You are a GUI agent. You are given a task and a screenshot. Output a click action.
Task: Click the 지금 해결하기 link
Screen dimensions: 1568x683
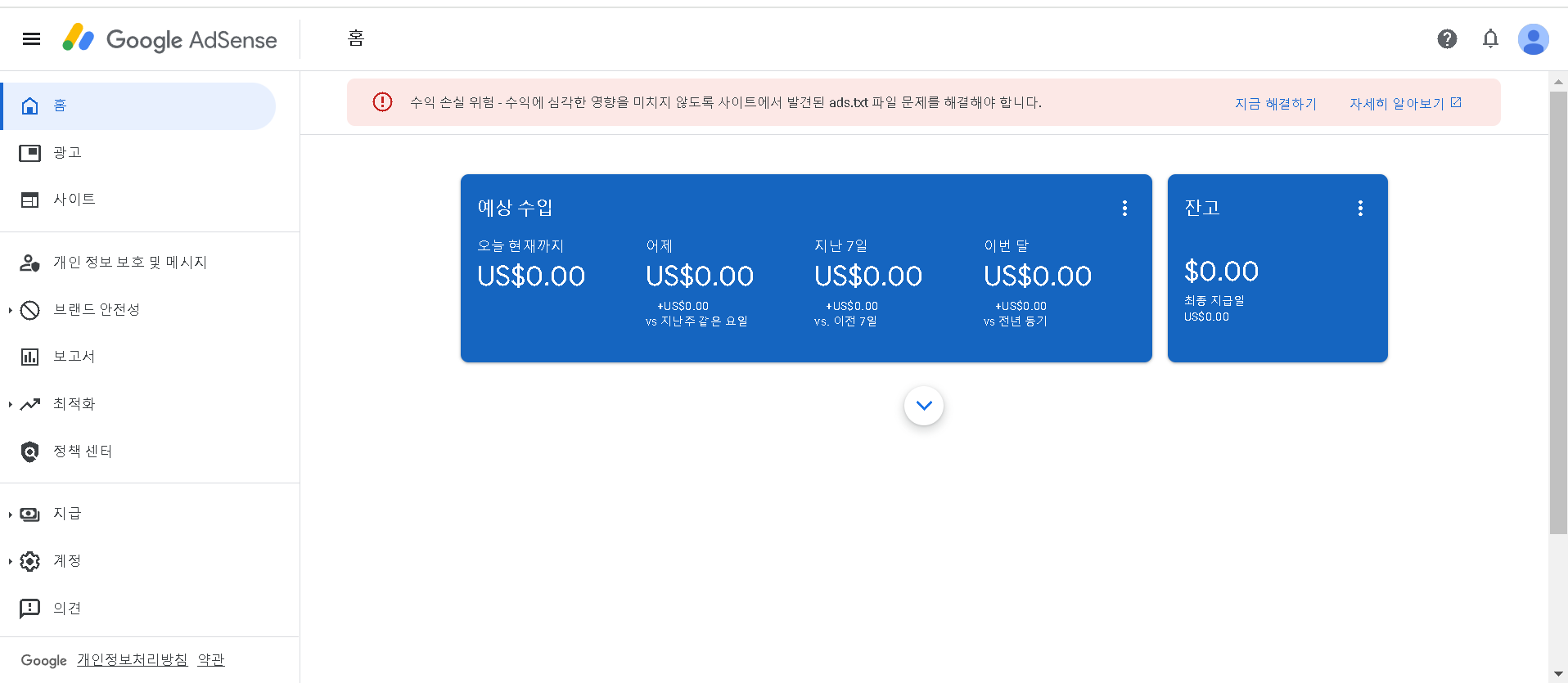click(x=1275, y=103)
